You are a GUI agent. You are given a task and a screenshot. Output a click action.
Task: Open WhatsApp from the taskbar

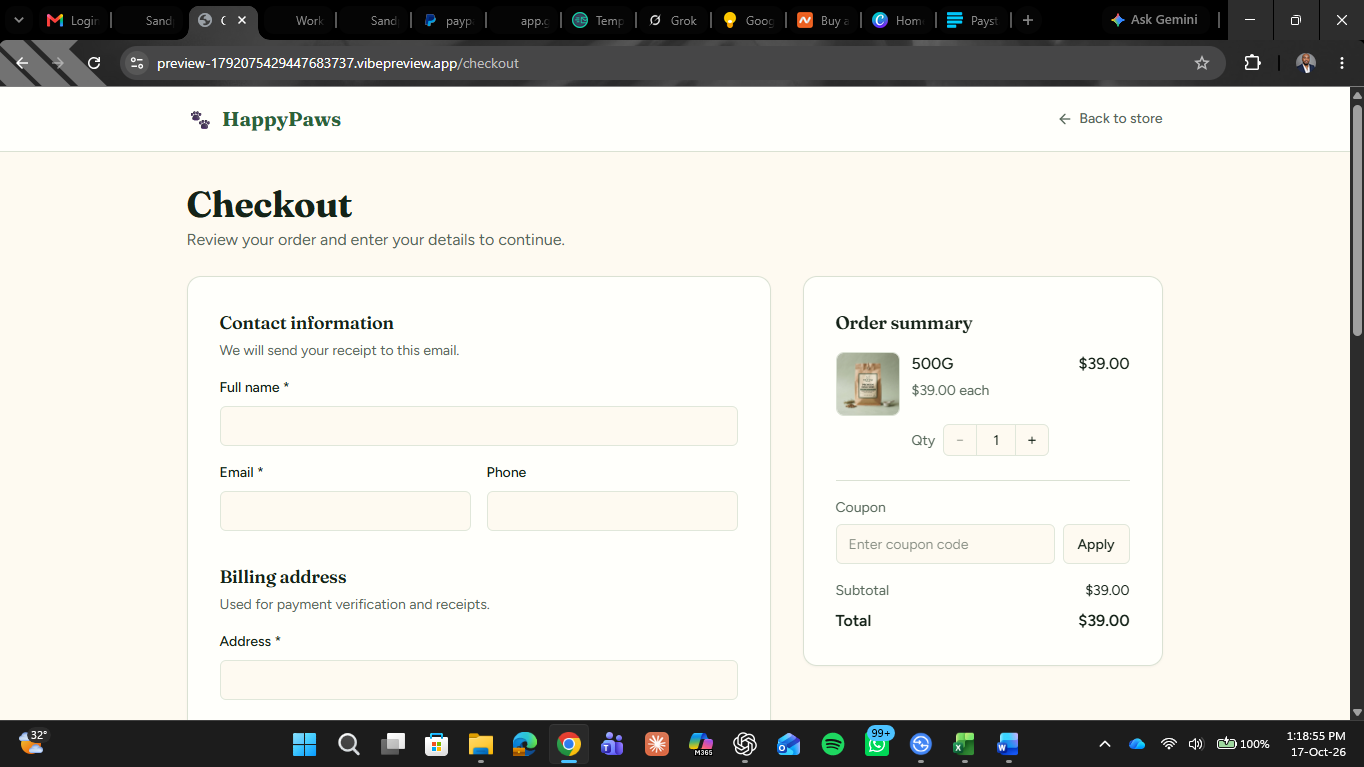877,744
